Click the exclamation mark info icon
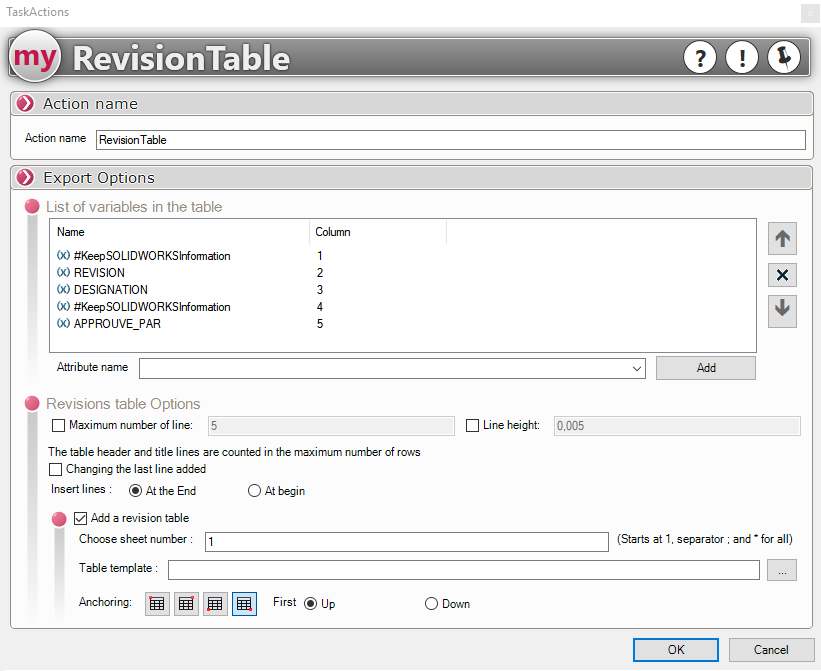 (x=742, y=58)
